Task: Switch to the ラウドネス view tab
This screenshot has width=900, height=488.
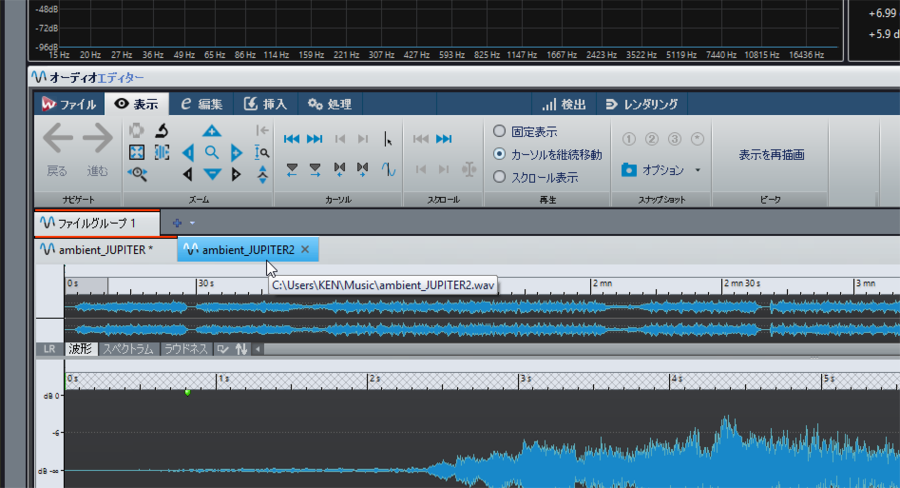Action: click(185, 349)
